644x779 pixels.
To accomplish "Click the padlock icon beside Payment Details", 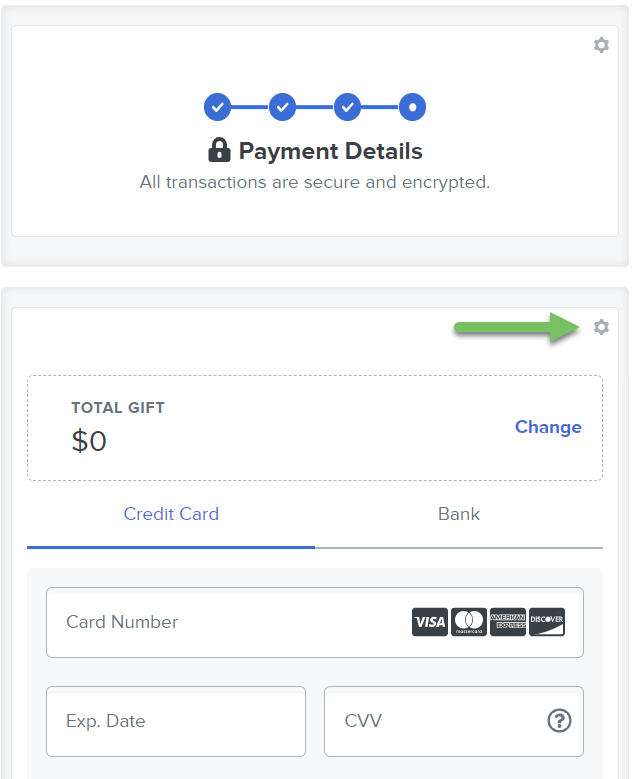I will tap(219, 150).
